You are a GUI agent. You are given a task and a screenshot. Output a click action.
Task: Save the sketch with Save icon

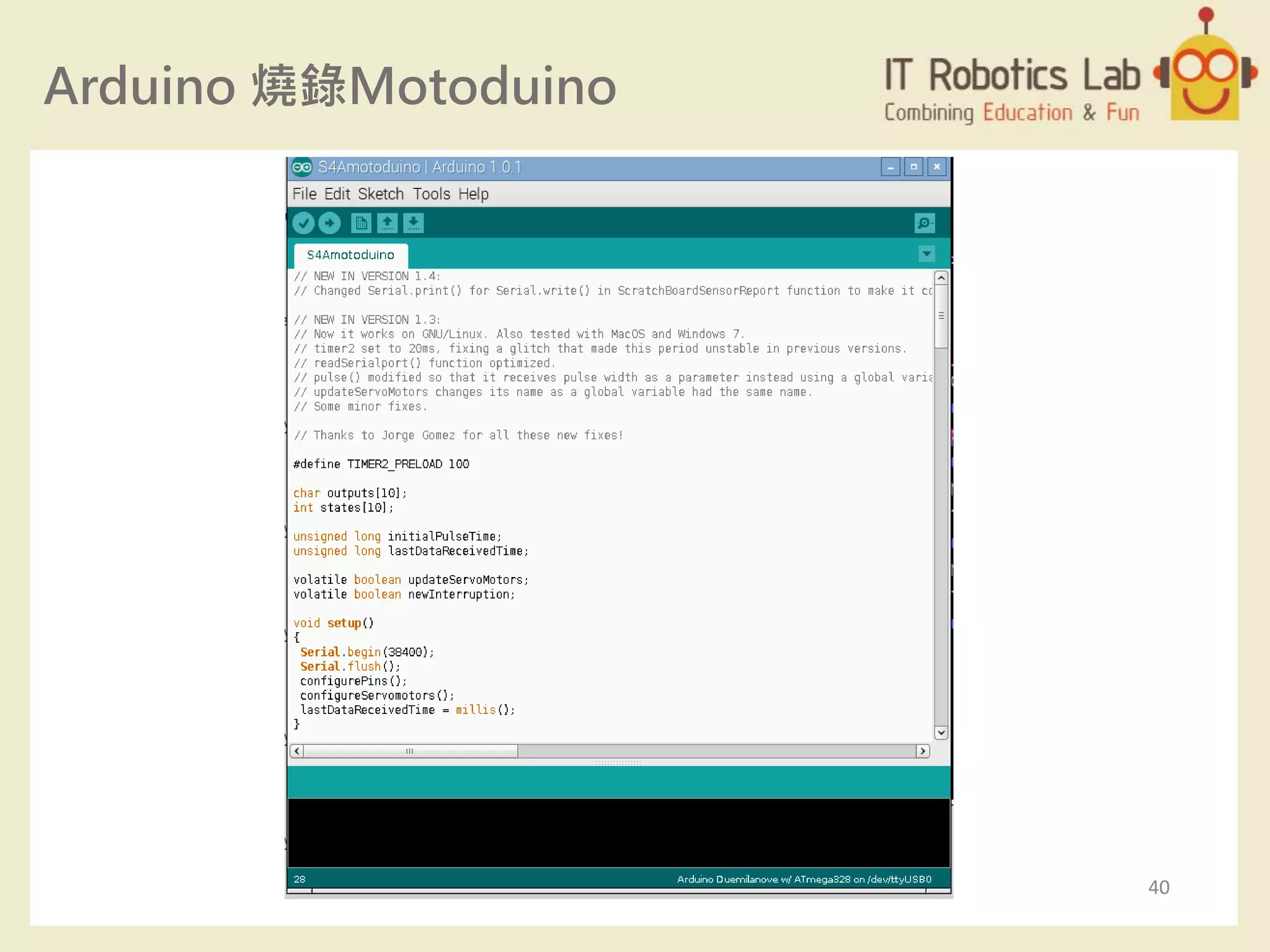coord(413,223)
